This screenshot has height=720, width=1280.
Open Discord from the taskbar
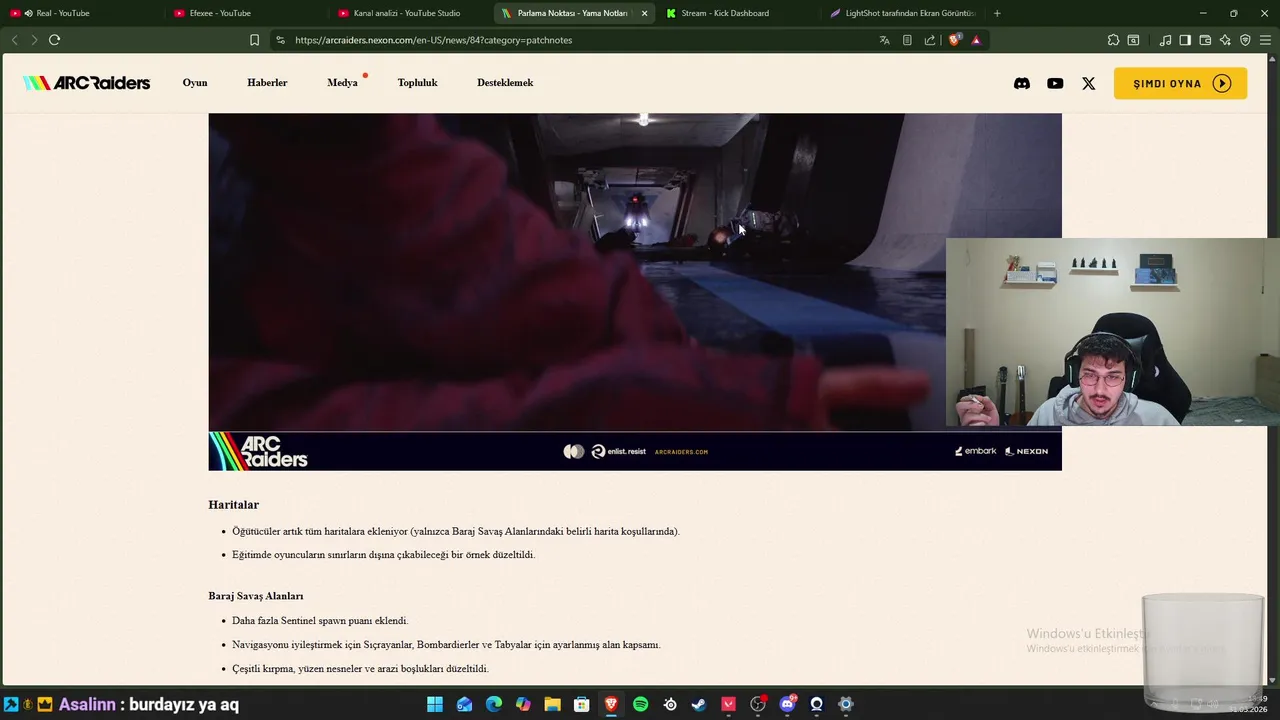tap(787, 704)
